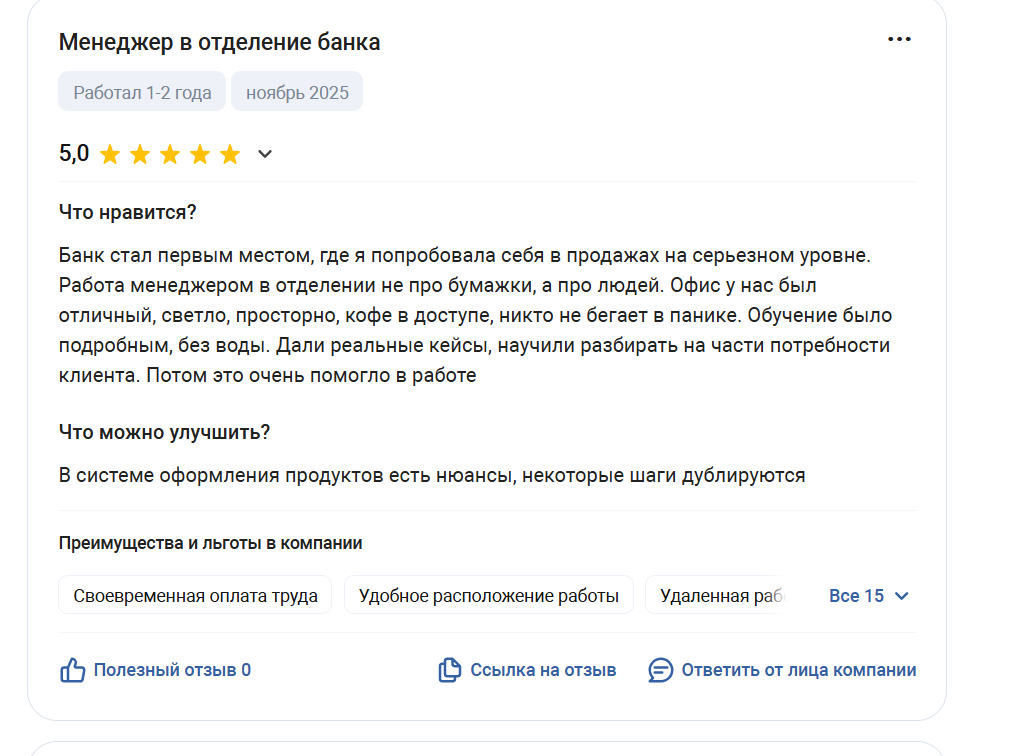Click the "ноябрь 2025" date tag
Image resolution: width=1028 pixels, height=756 pixels.
tap(297, 93)
